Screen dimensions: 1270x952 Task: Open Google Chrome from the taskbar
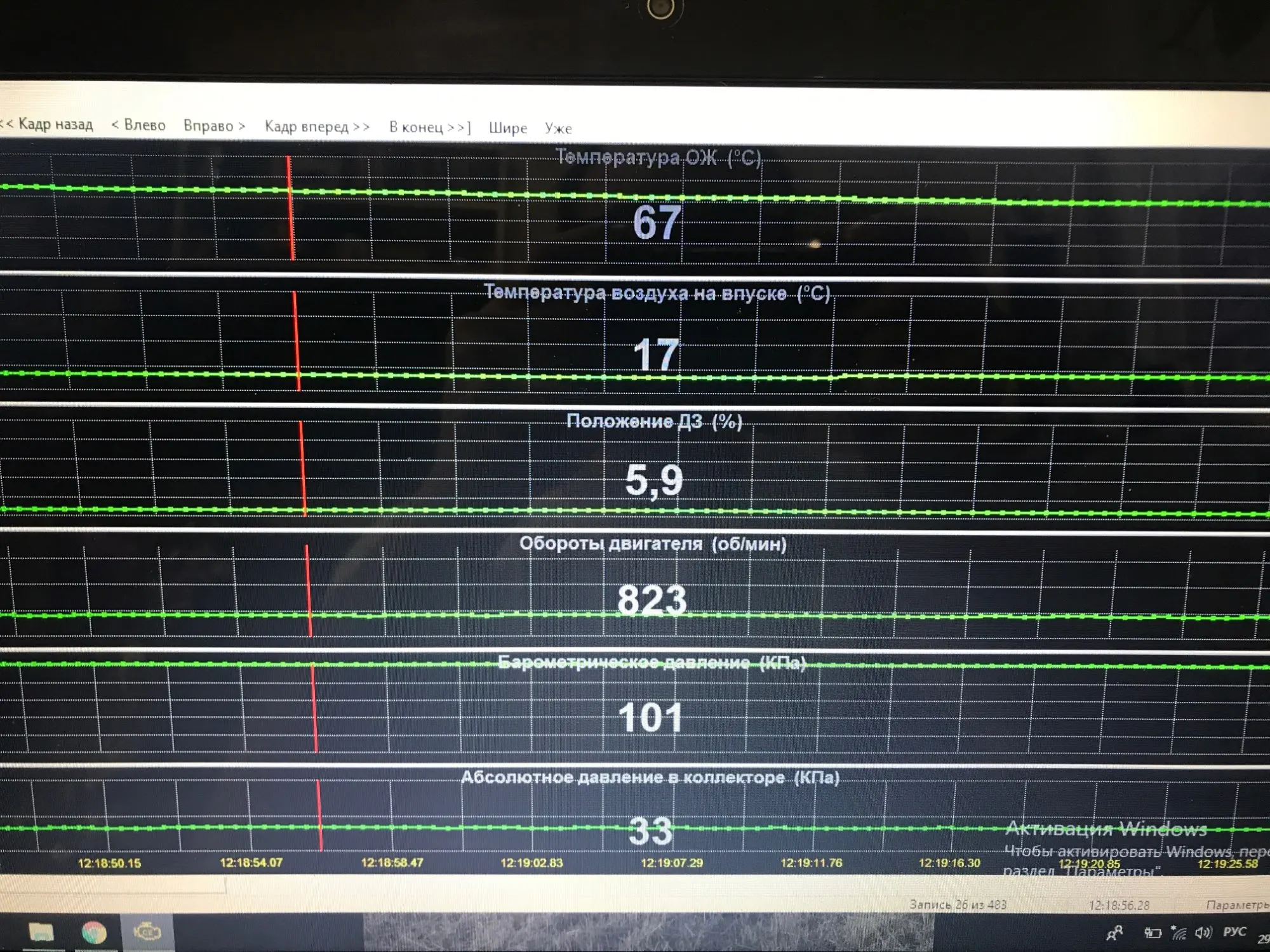[94, 932]
